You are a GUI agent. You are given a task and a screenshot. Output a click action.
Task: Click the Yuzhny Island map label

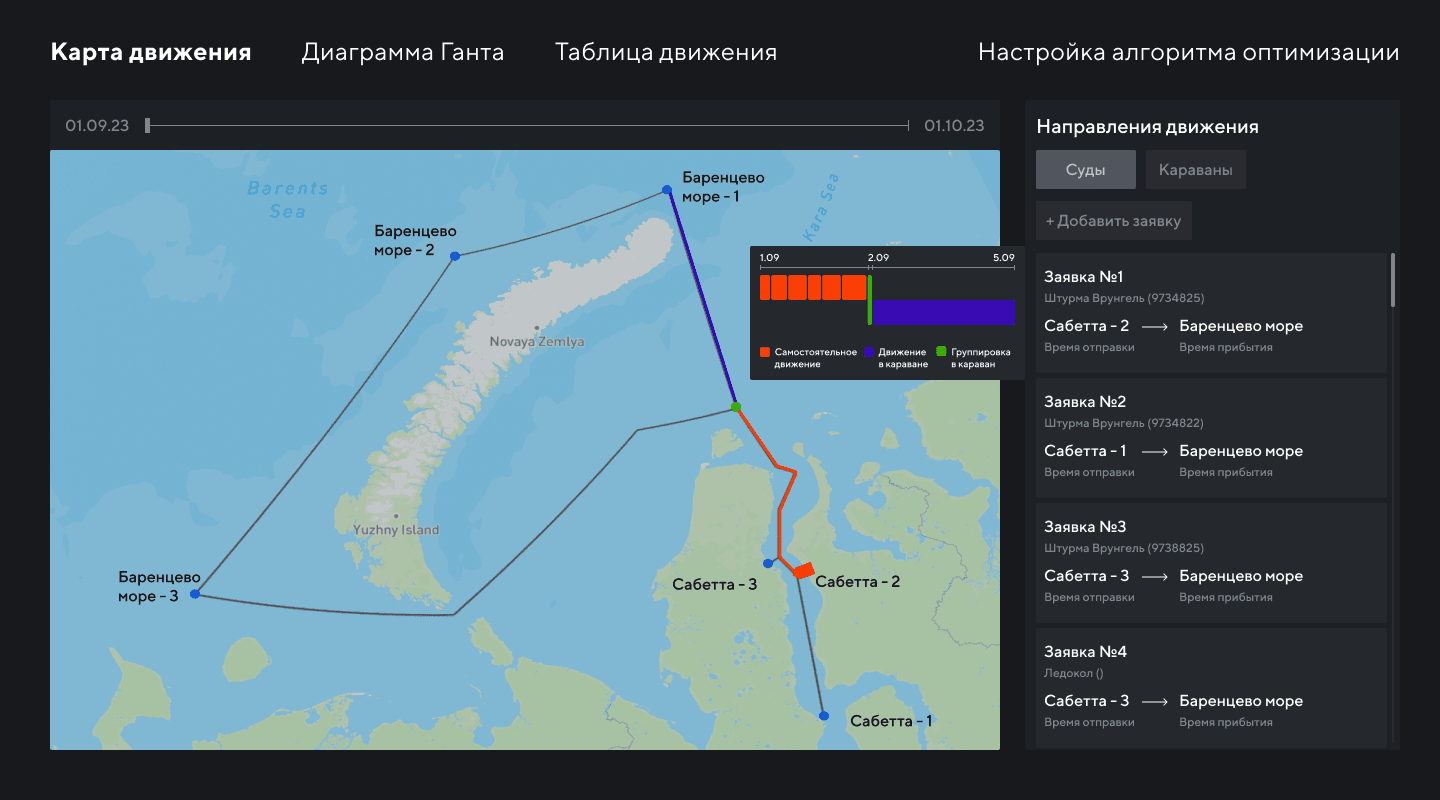[396, 530]
